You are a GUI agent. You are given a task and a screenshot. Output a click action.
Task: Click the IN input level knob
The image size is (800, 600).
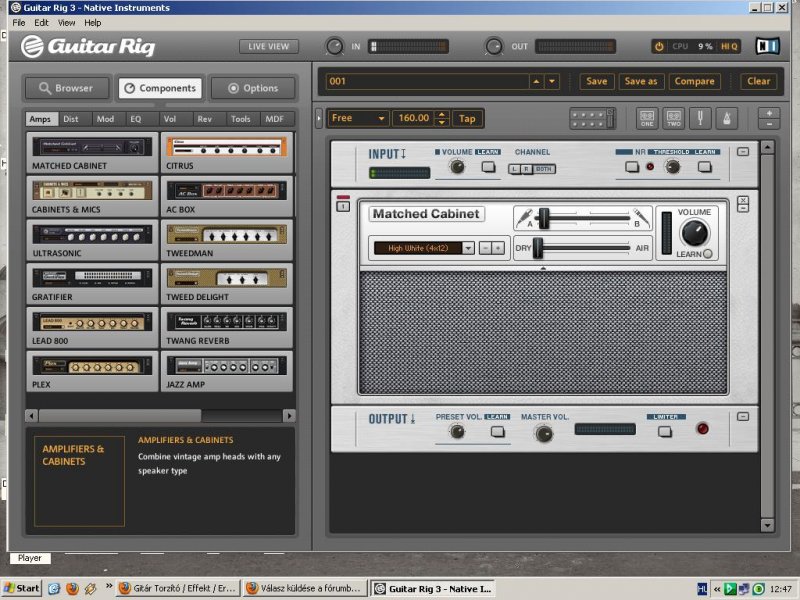click(x=335, y=46)
